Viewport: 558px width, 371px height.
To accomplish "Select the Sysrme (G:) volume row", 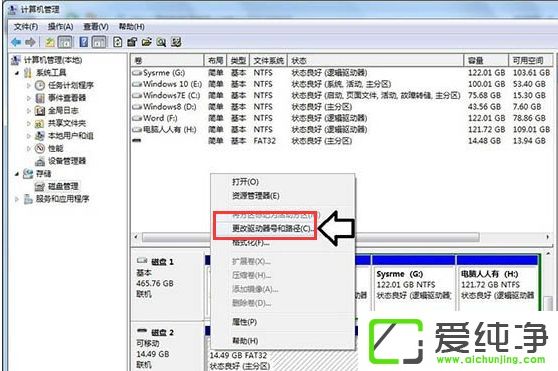I will point(341,73).
